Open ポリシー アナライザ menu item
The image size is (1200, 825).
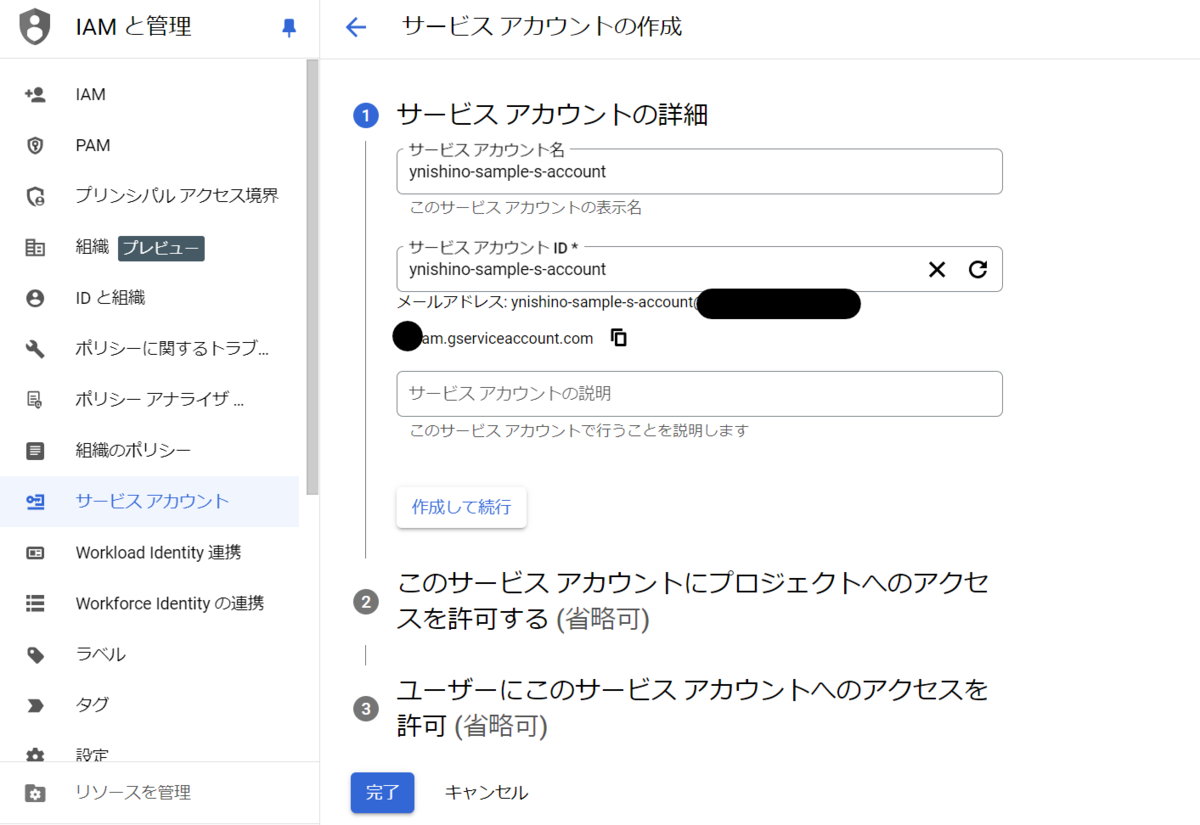click(150, 400)
